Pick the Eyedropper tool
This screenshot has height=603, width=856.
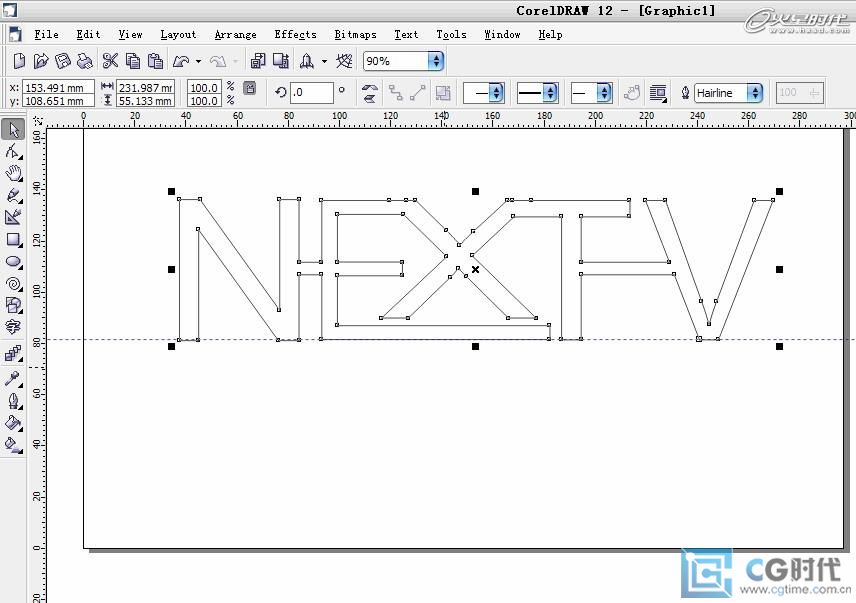coord(13,379)
